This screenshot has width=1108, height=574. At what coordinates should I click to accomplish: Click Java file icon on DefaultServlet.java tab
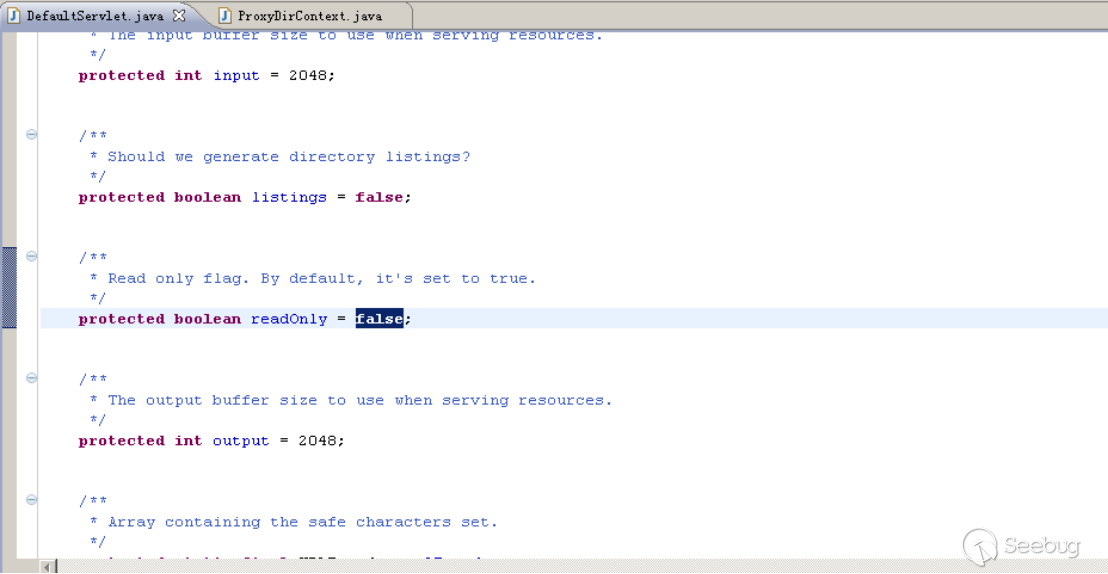pyautogui.click(x=14, y=16)
